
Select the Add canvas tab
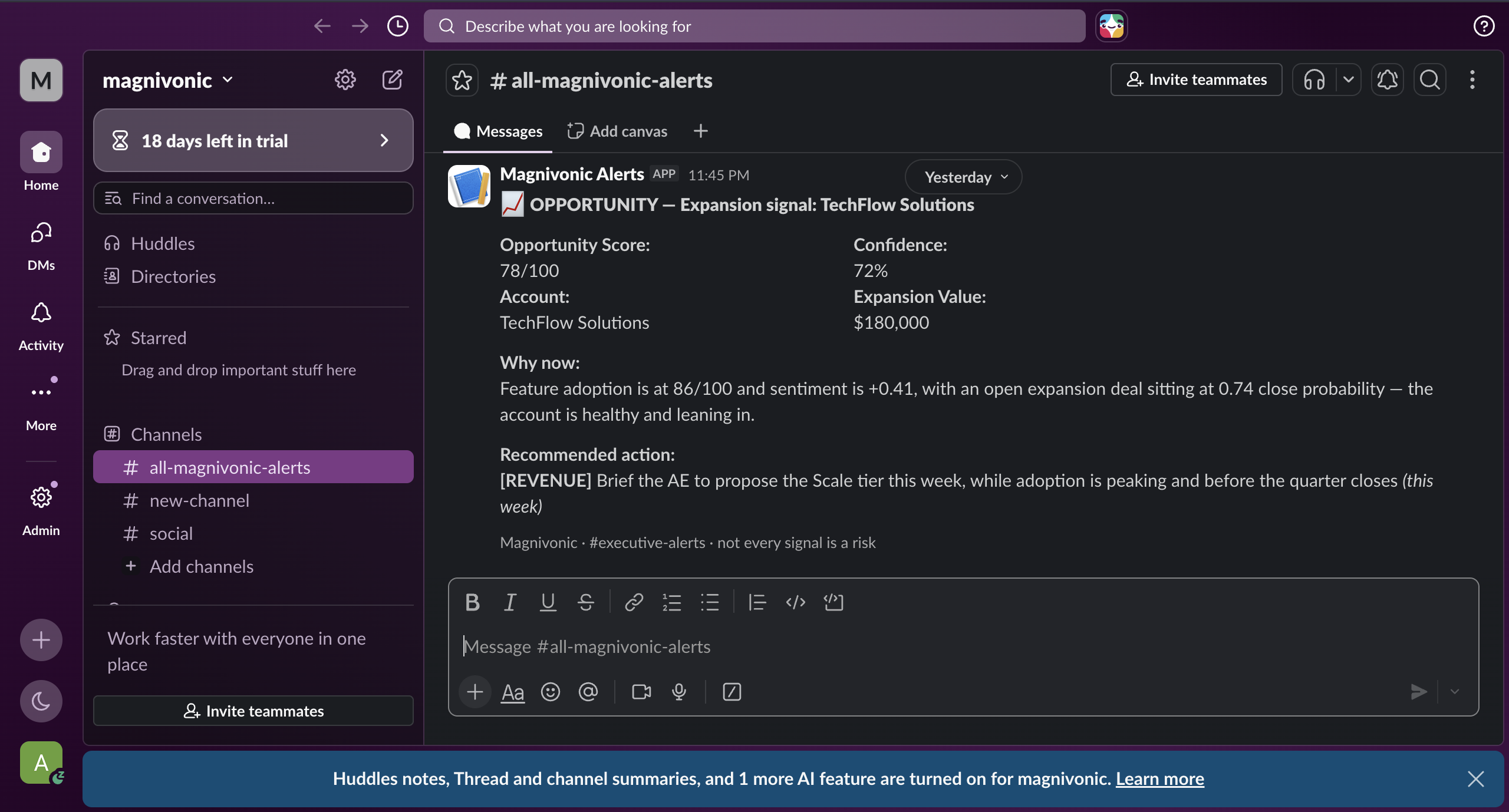617,131
